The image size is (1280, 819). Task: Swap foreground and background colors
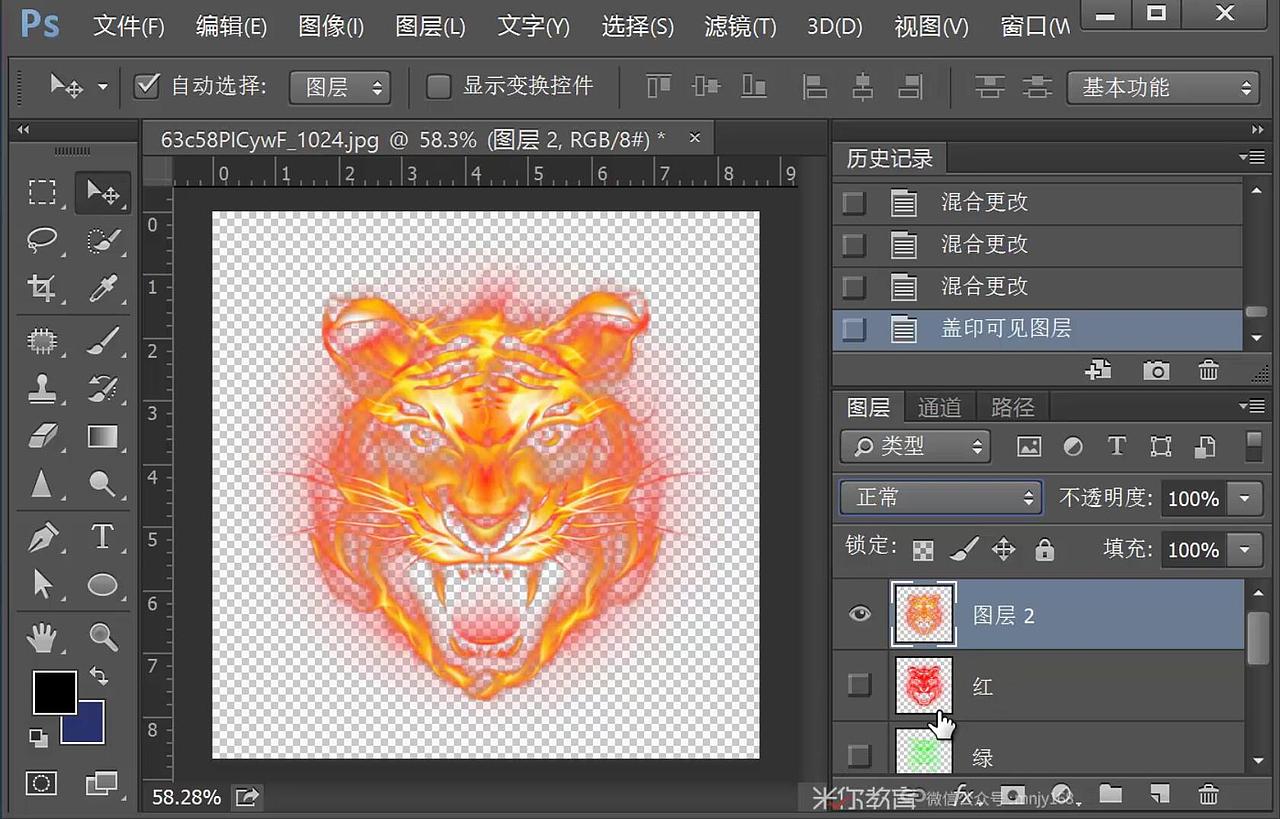pyautogui.click(x=98, y=675)
